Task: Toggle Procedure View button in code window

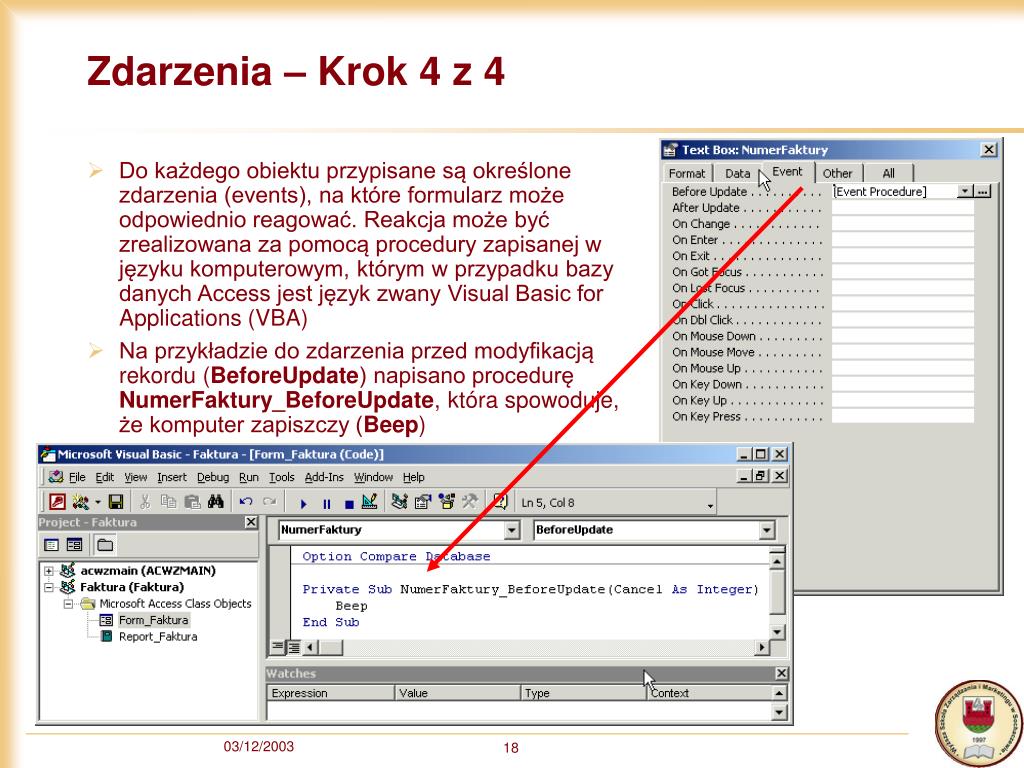Action: point(278,647)
